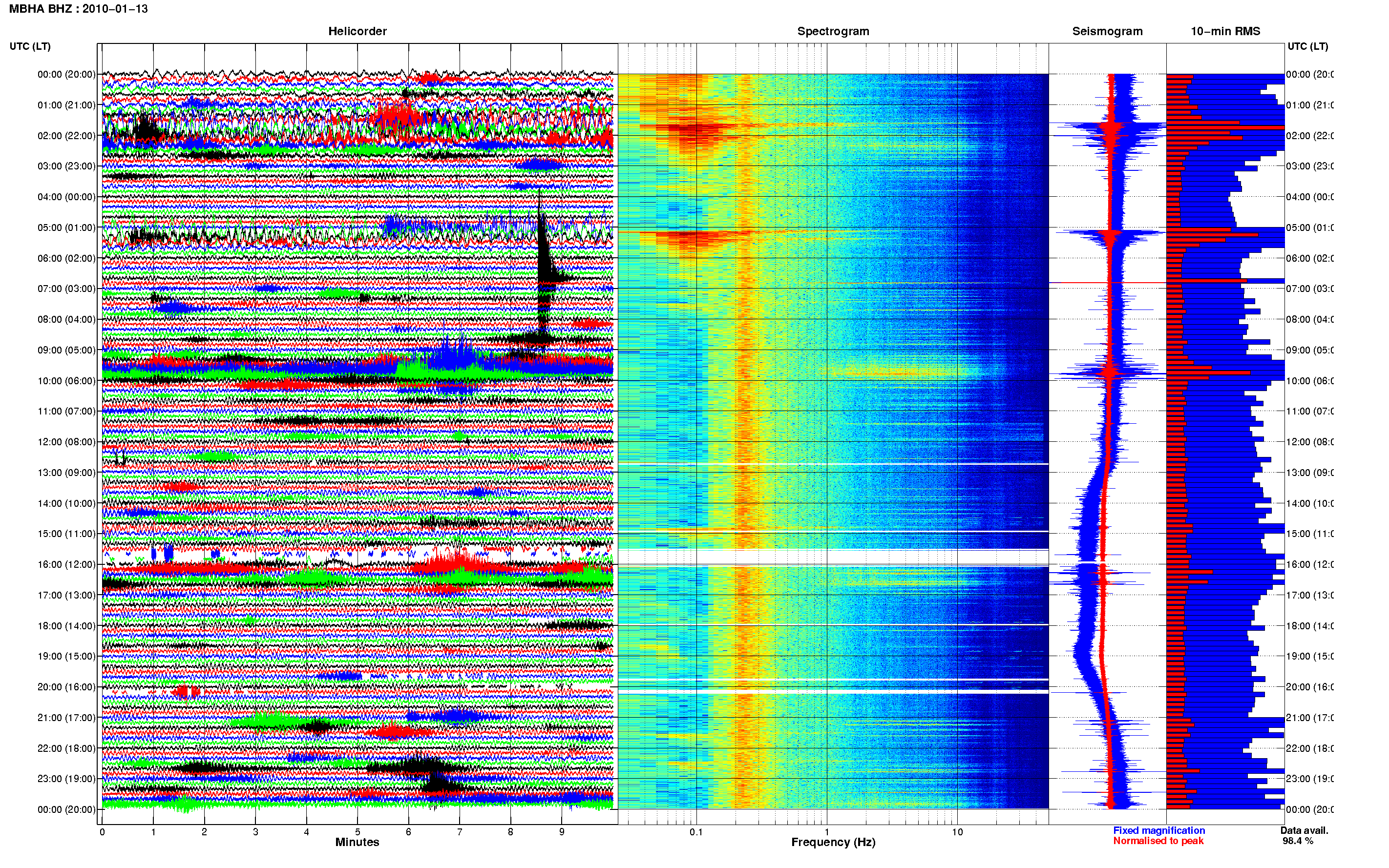Click the left '05:00 (01:00)' time label
The image size is (1389, 868).
pyautogui.click(x=66, y=227)
